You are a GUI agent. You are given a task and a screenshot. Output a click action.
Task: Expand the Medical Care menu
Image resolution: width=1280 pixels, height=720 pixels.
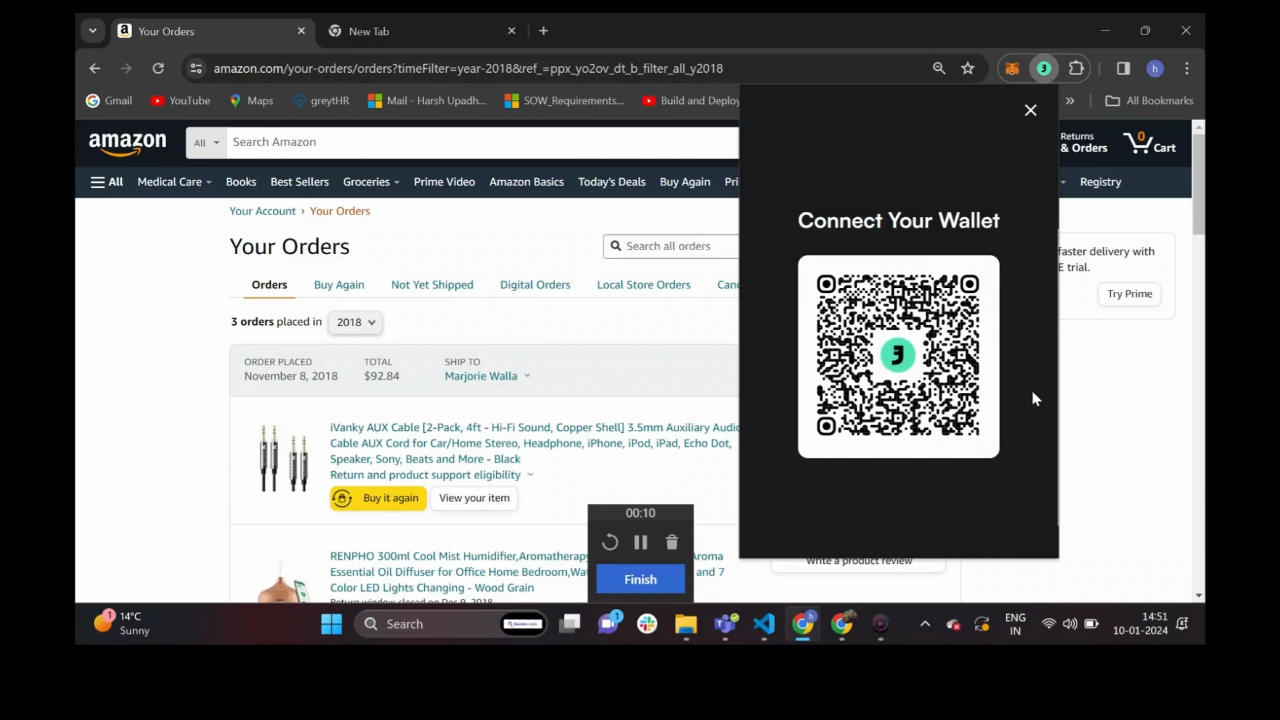[174, 182]
